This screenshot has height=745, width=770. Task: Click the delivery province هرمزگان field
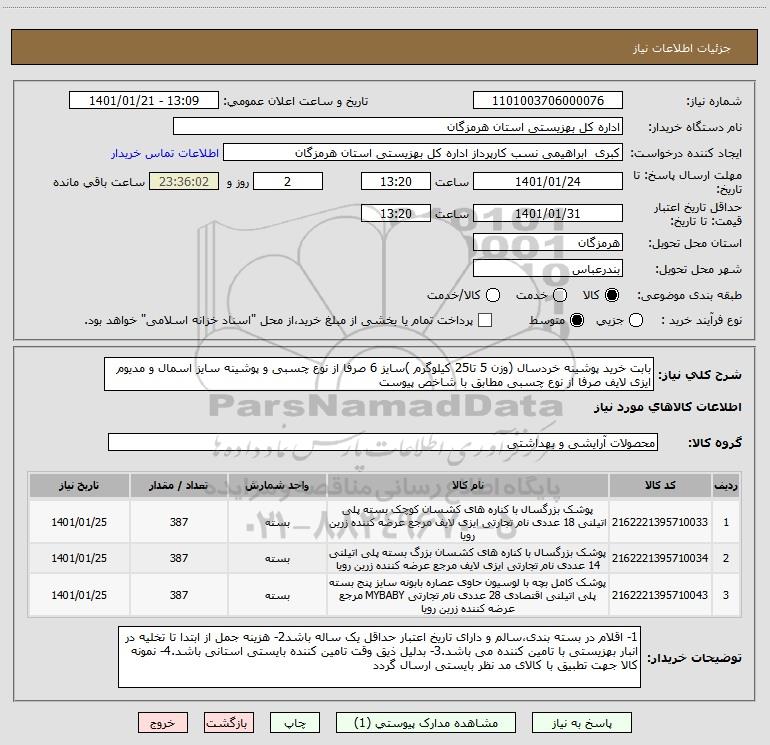(x=548, y=243)
